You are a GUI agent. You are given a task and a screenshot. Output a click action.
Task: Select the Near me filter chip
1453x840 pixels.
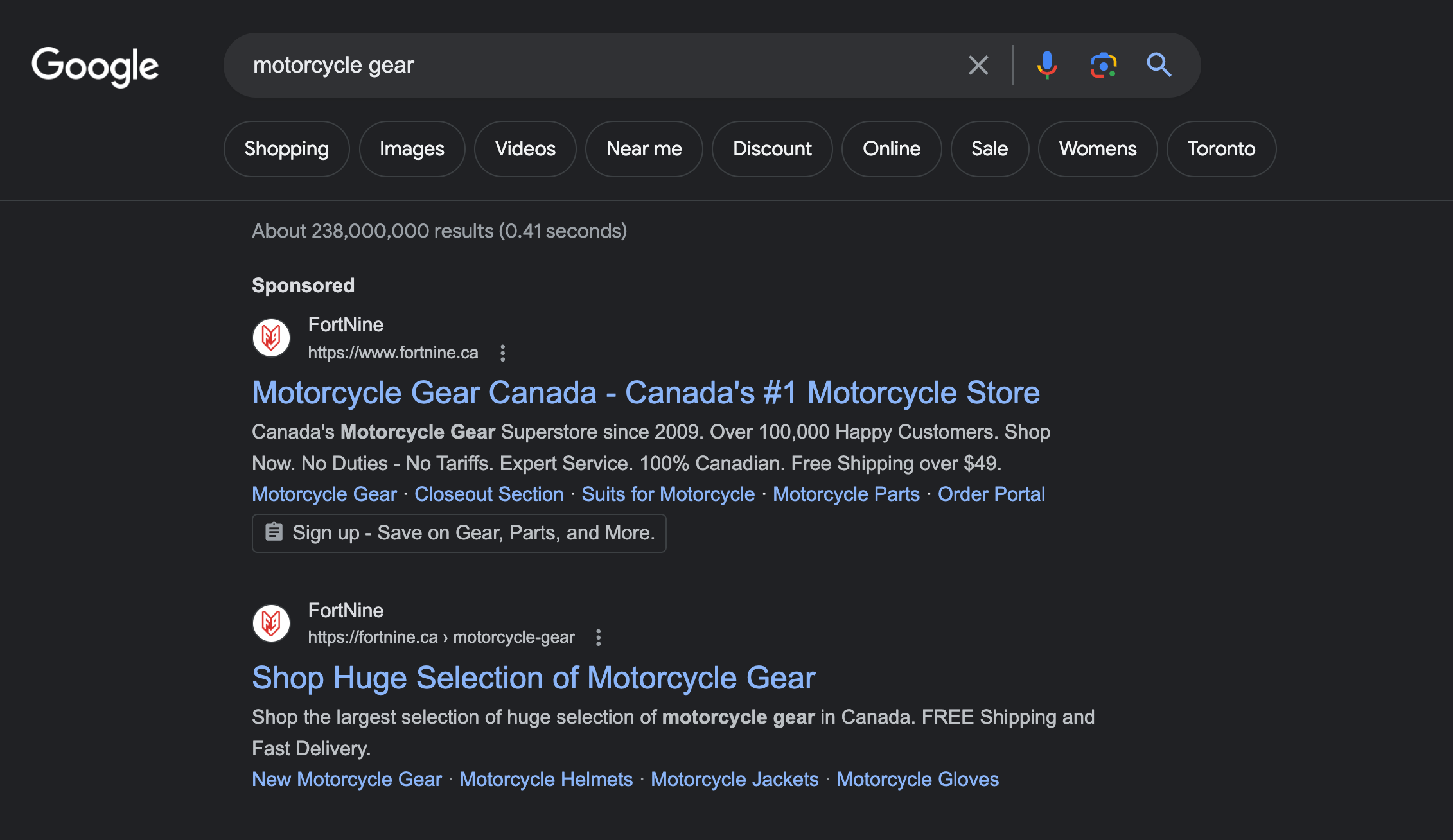tap(644, 149)
